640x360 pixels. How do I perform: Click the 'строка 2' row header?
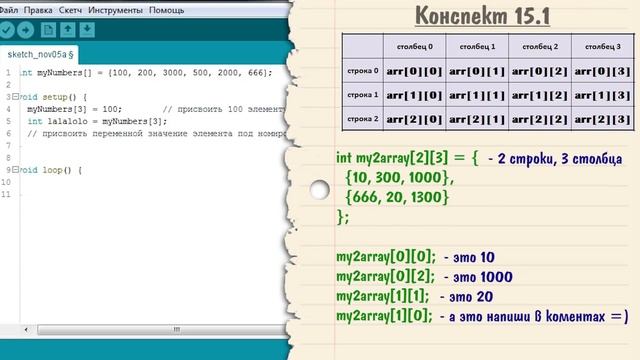click(362, 119)
